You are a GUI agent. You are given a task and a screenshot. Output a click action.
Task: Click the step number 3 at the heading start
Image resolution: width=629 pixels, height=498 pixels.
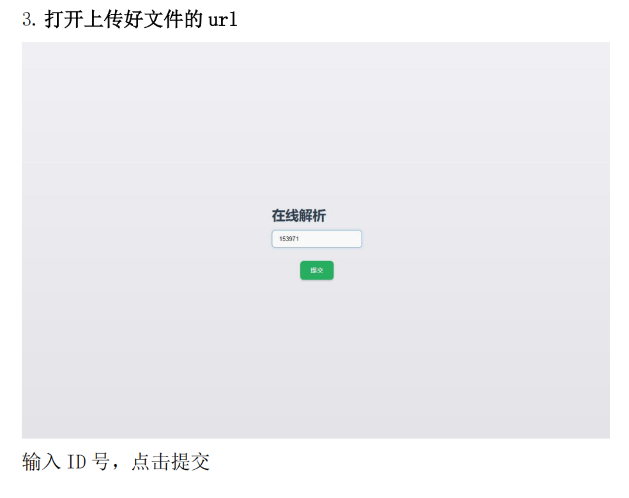28,20
